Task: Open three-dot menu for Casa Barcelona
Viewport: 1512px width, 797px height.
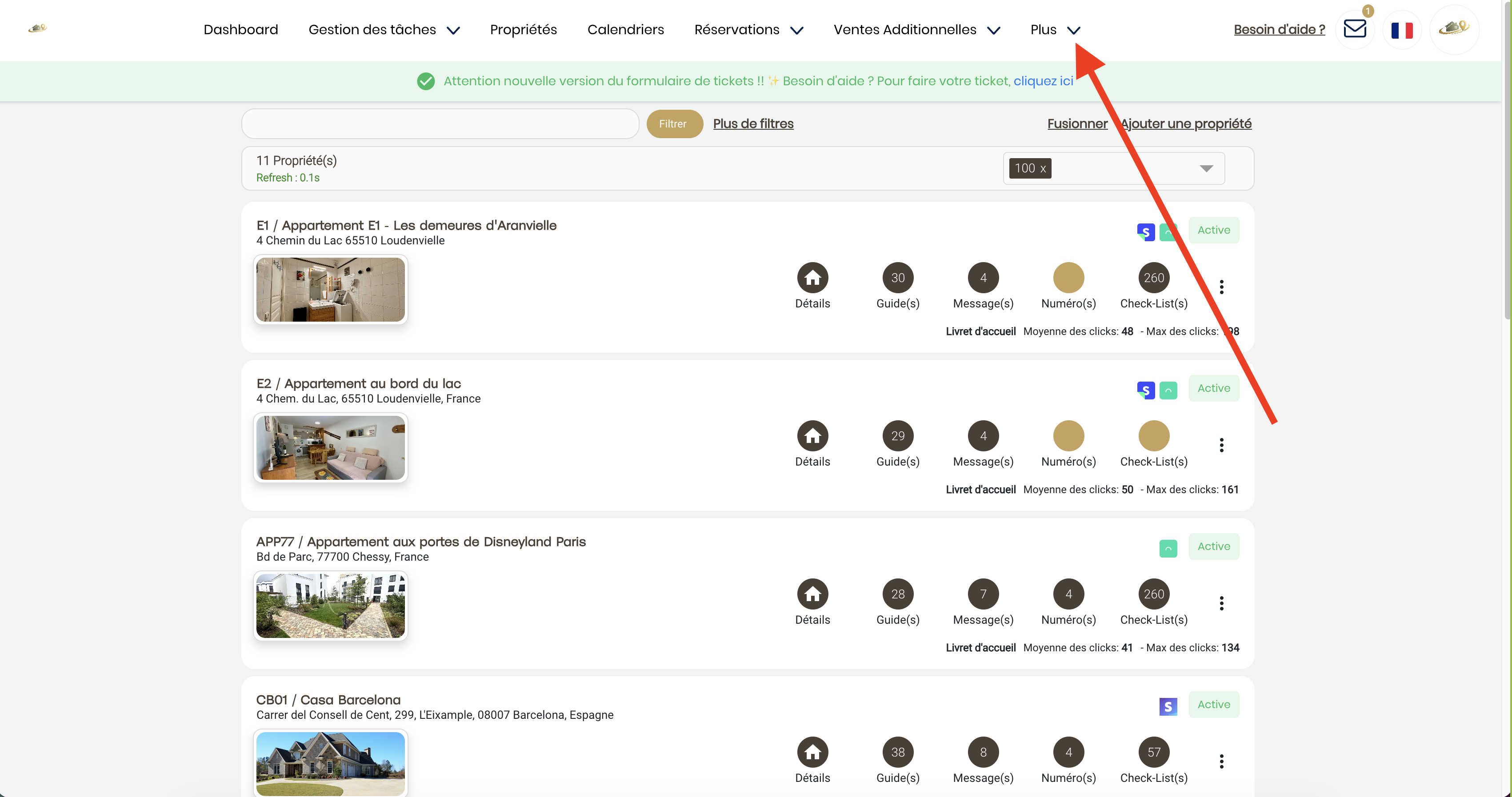Action: tap(1221, 761)
